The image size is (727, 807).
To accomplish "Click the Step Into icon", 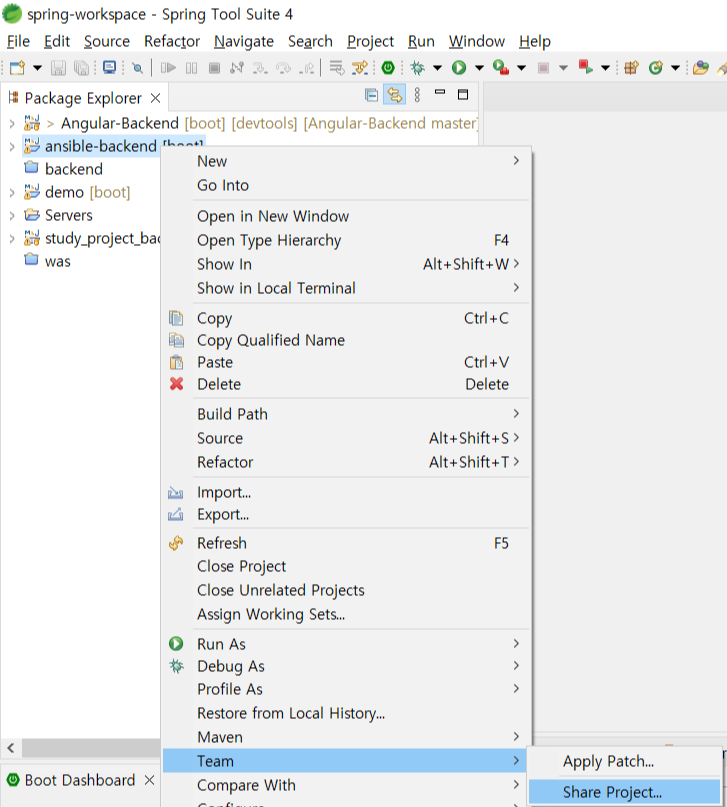I will coord(260,67).
